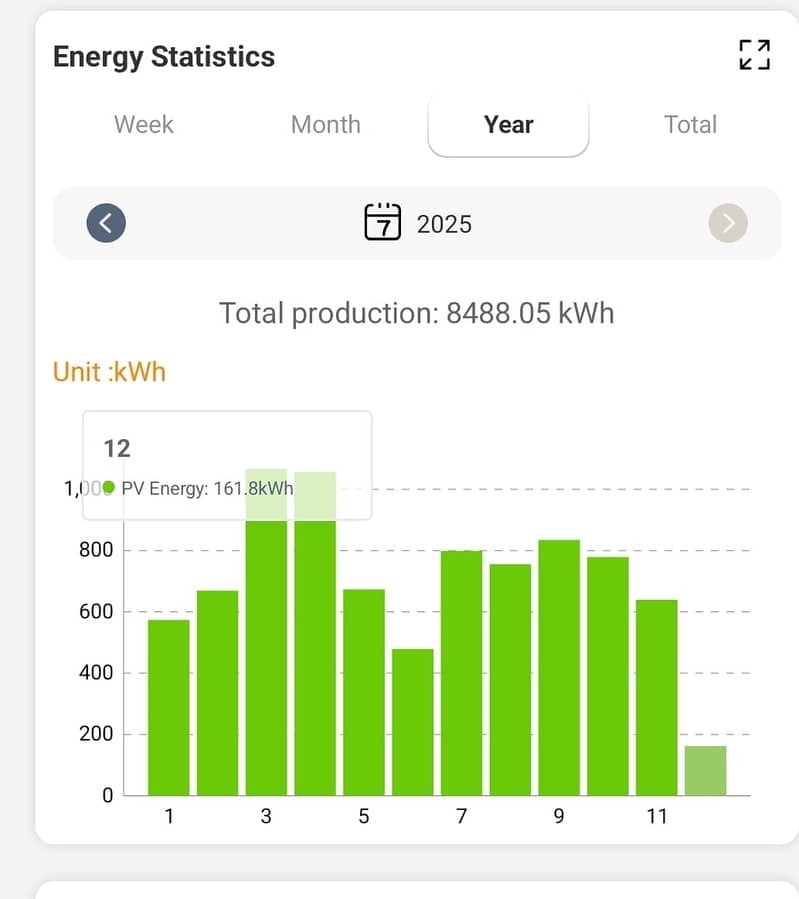Click the short month 12 bar
The height and width of the screenshot is (899, 799).
pos(706,770)
